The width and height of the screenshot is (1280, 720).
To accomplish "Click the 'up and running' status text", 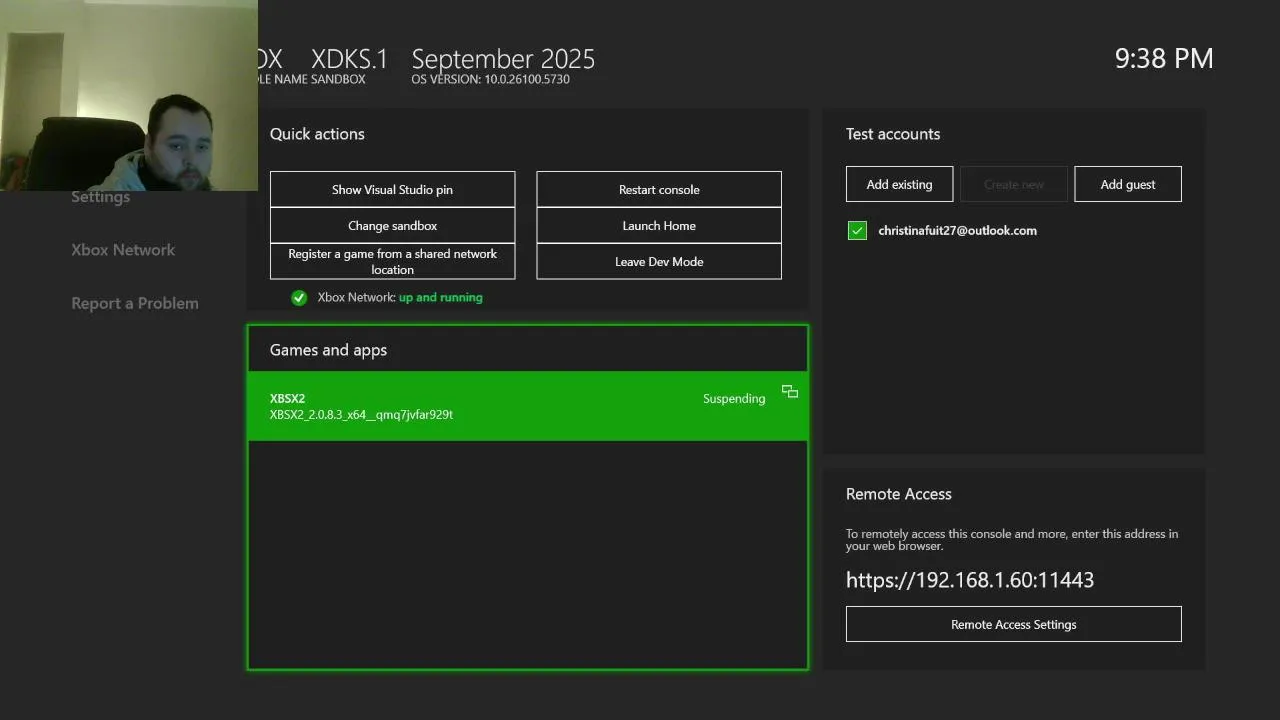I will click(440, 297).
